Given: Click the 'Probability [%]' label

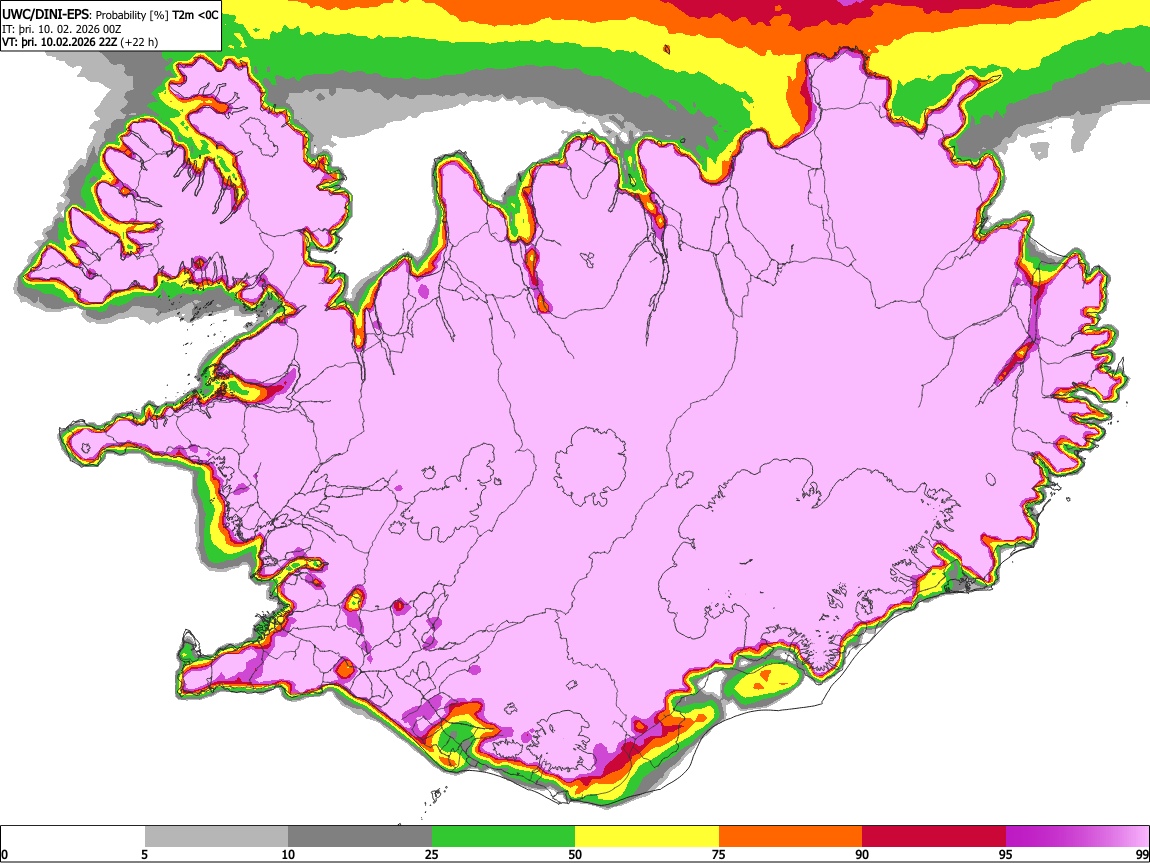Looking at the screenshot, I should point(132,15).
